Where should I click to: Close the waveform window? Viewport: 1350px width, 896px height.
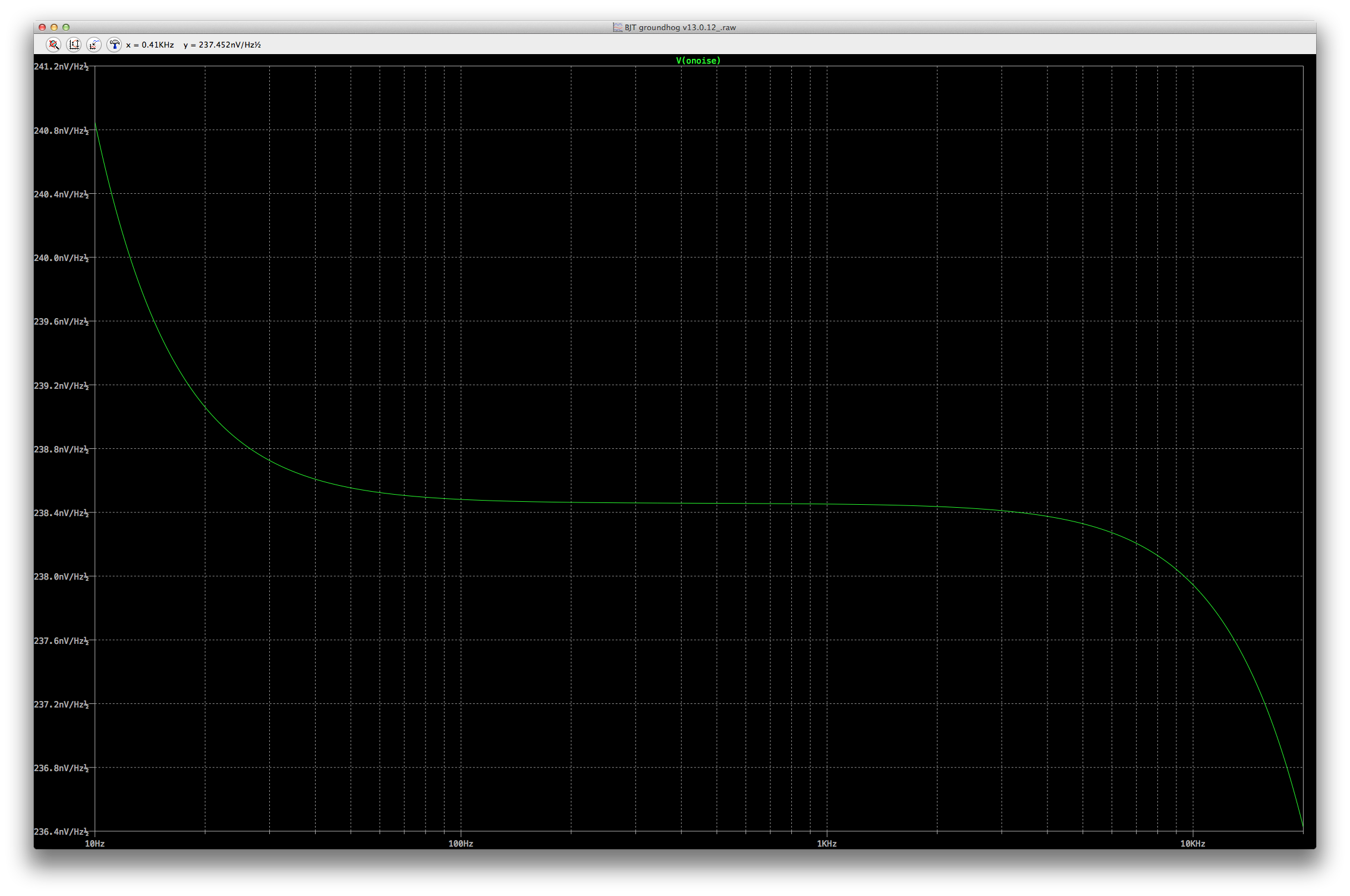42,27
